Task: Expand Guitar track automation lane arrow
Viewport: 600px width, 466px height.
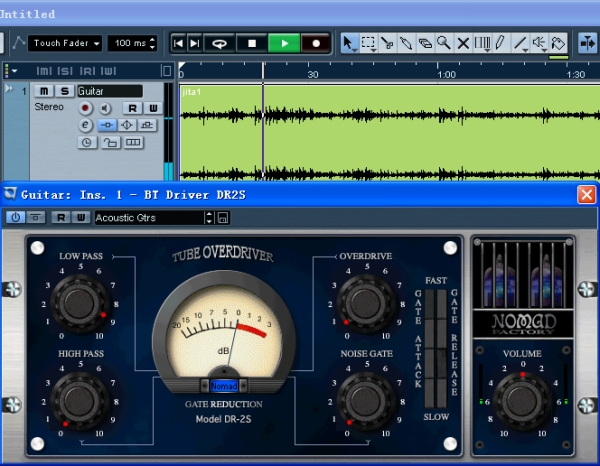Action: click(8, 89)
